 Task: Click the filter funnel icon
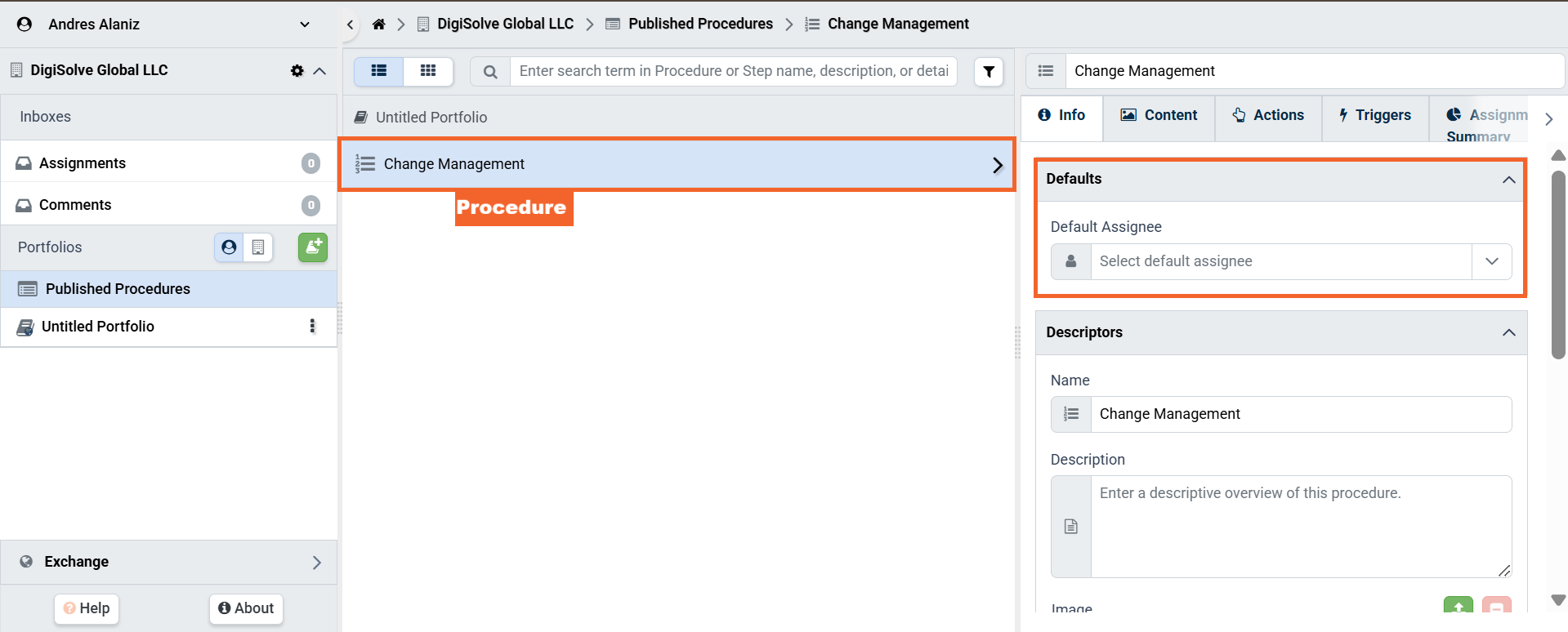click(989, 72)
